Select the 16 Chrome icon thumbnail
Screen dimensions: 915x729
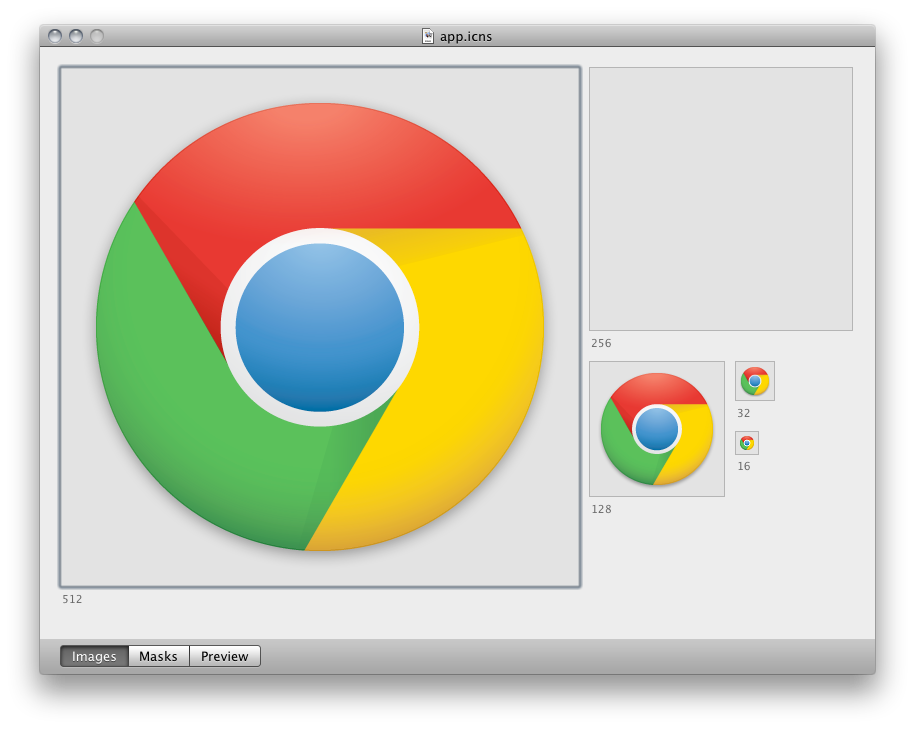(747, 443)
